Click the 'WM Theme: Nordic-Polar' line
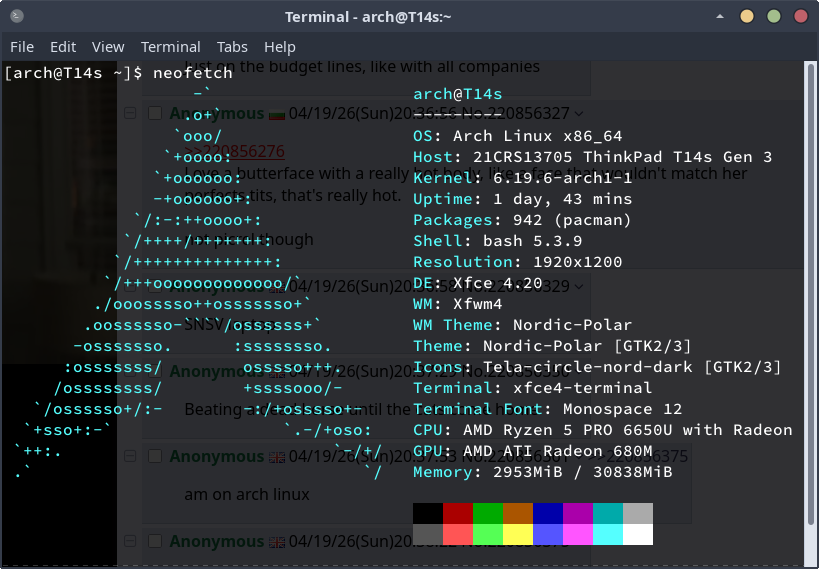The height and width of the screenshot is (569, 819). 522,324
